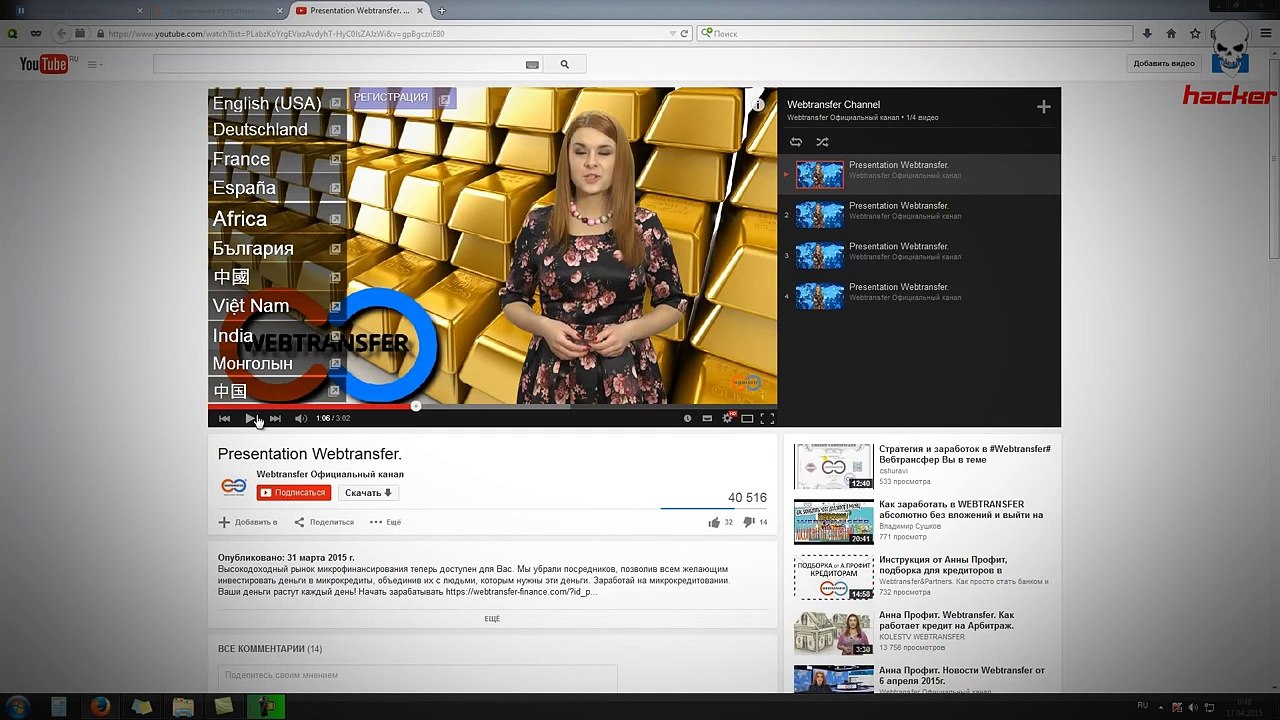
Task: Toggle subtitles in the video player
Action: (707, 418)
